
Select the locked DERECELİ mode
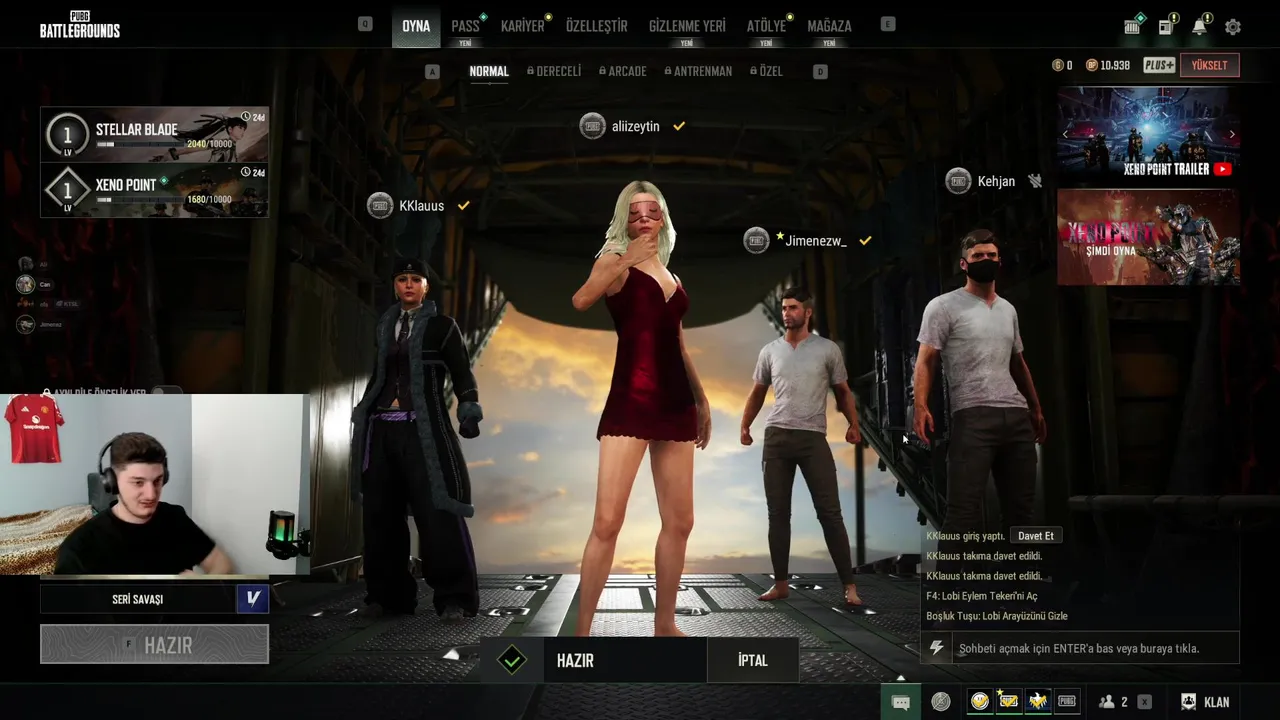tap(554, 72)
